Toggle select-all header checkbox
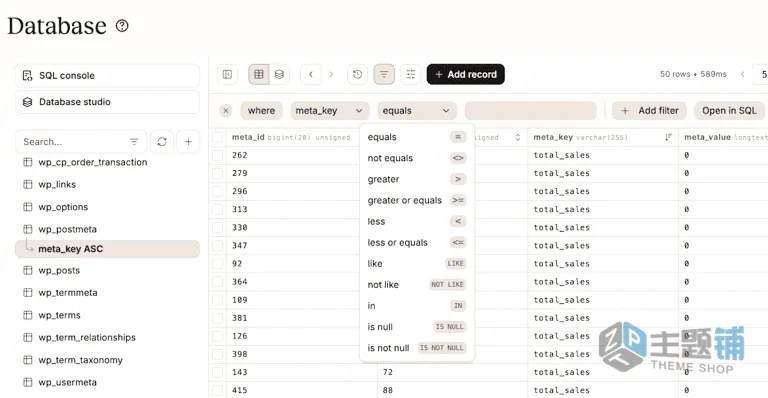This screenshot has height=398, width=768. 217,138
